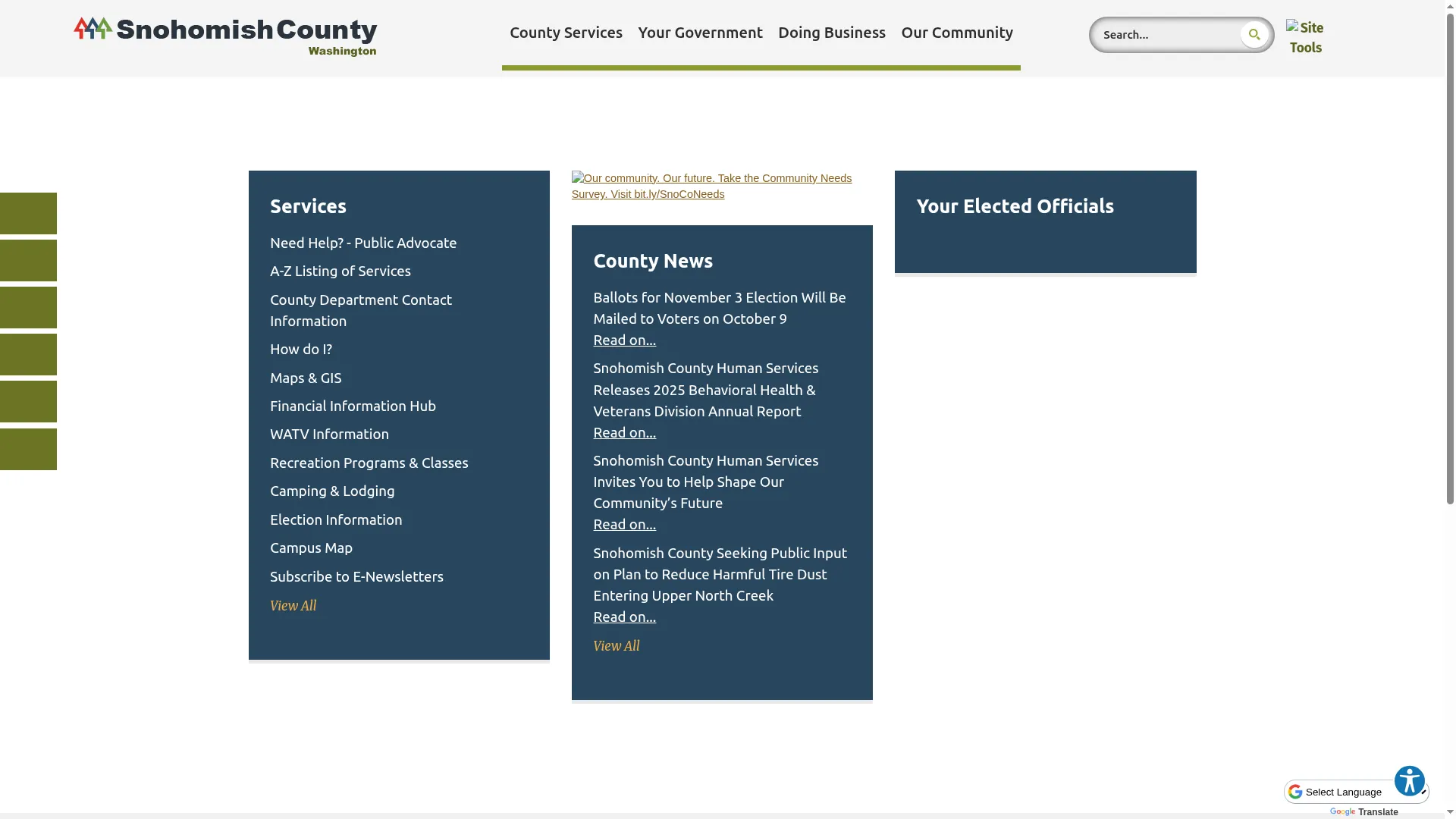Open A-Z Listing of Services
This screenshot has height=819, width=1456.
[x=340, y=271]
